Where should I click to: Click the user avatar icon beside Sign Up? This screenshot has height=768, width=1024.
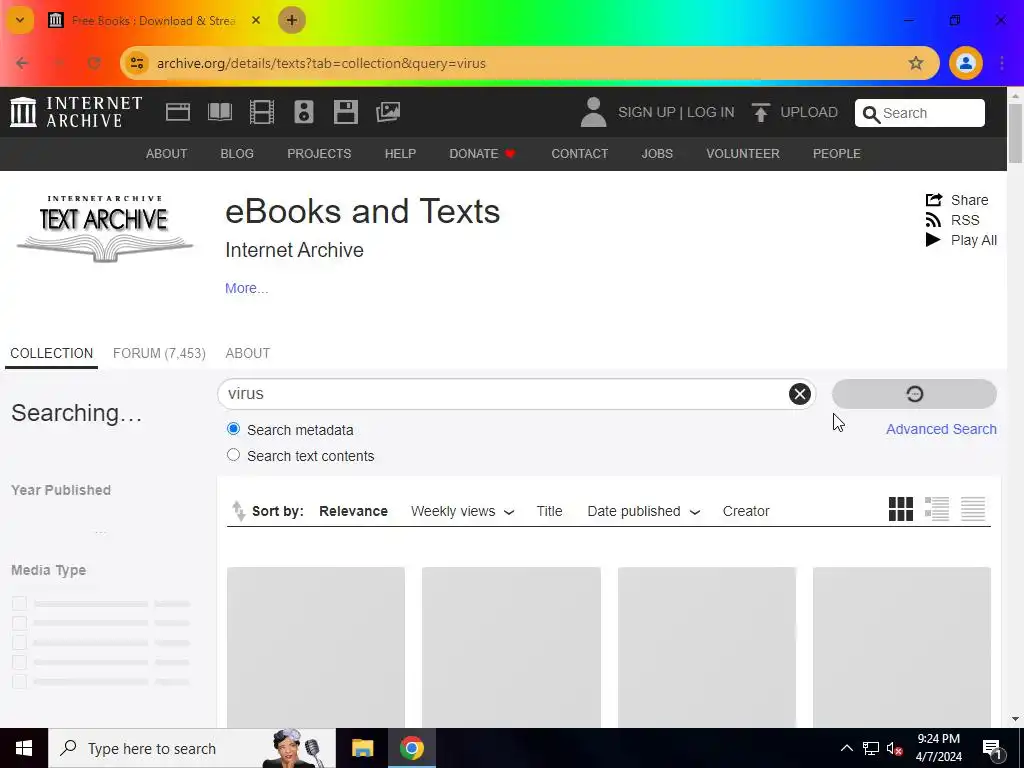[593, 112]
